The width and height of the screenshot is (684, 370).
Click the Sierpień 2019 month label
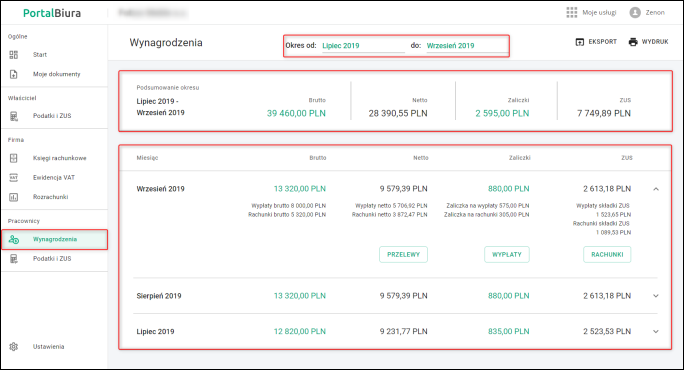[x=159, y=296]
